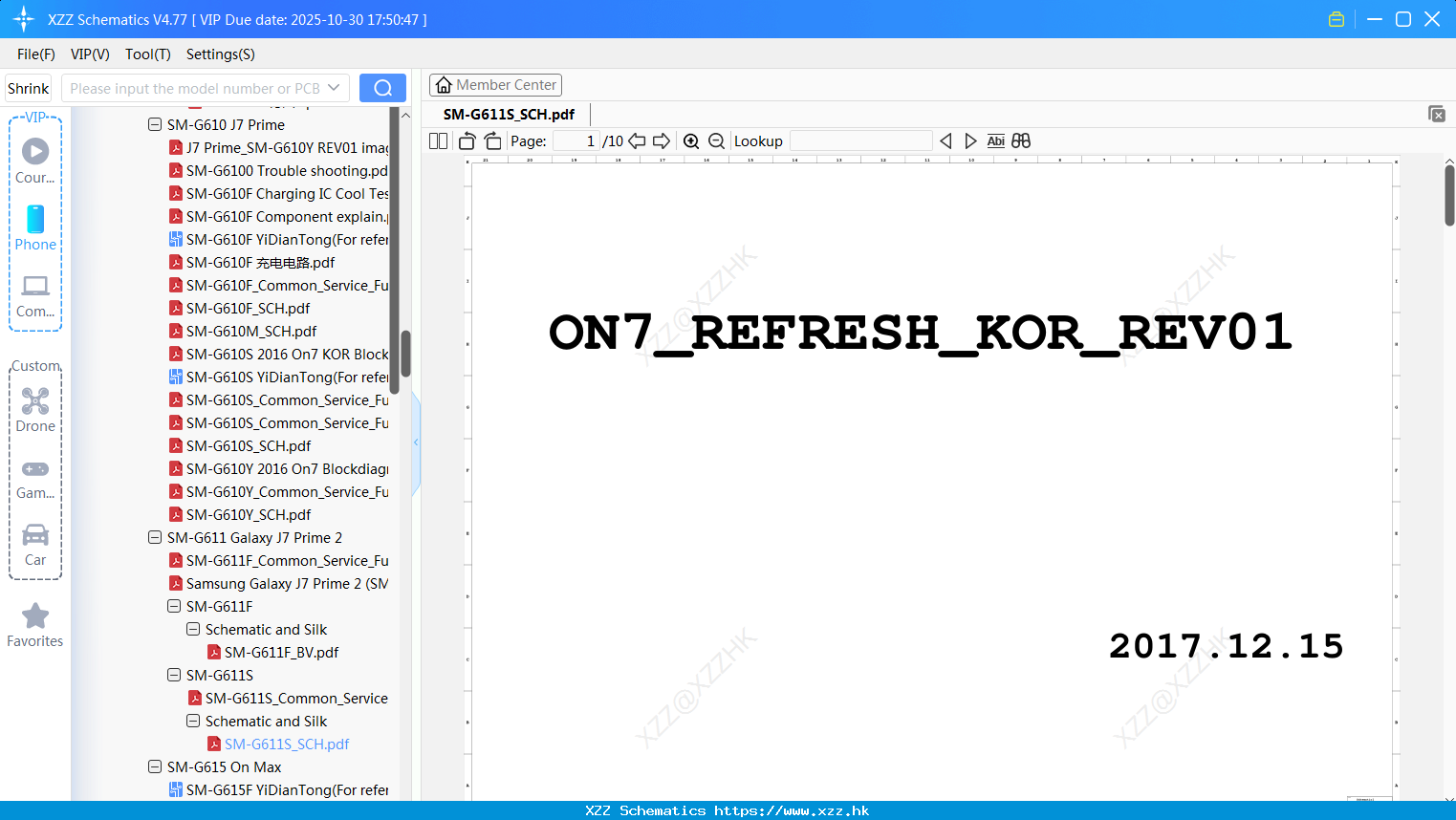Click the XZZ app logo in title bar

click(24, 19)
